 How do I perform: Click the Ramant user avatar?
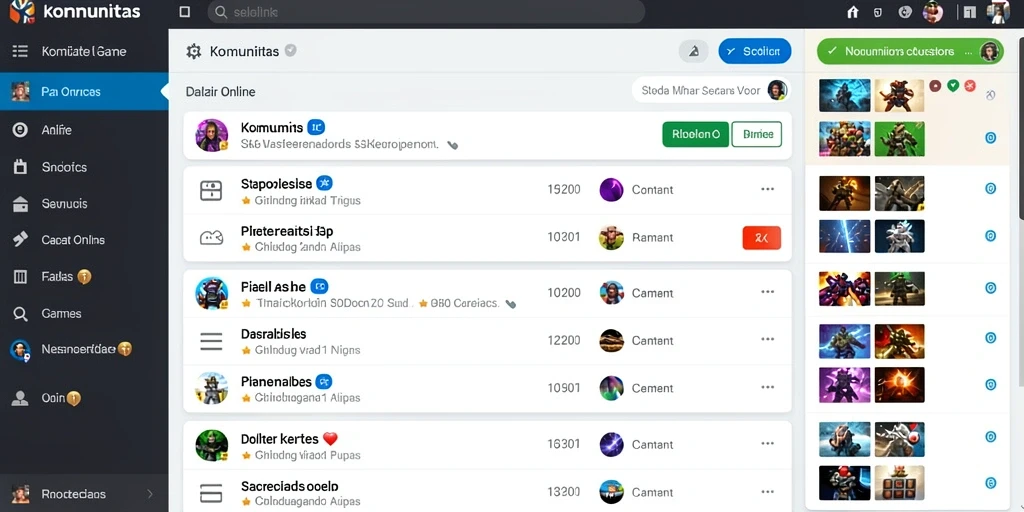611,238
